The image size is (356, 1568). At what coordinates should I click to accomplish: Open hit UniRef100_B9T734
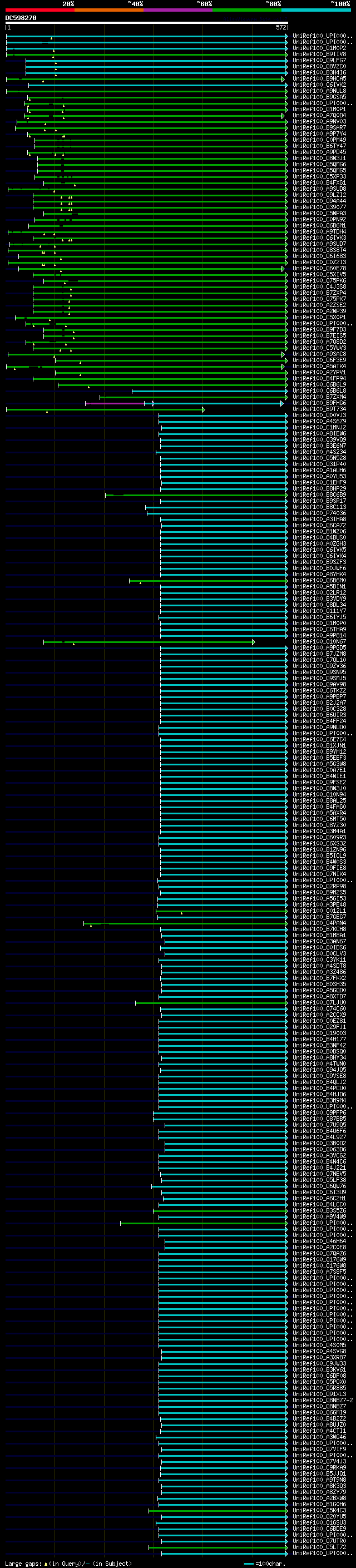[319, 409]
